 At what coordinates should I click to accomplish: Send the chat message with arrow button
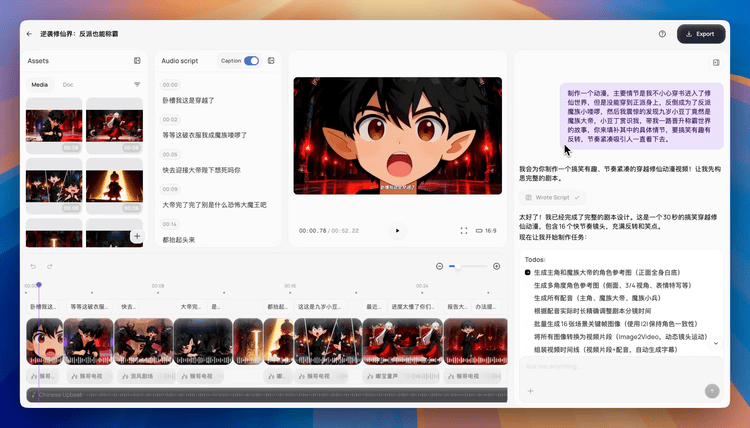[x=712, y=391]
